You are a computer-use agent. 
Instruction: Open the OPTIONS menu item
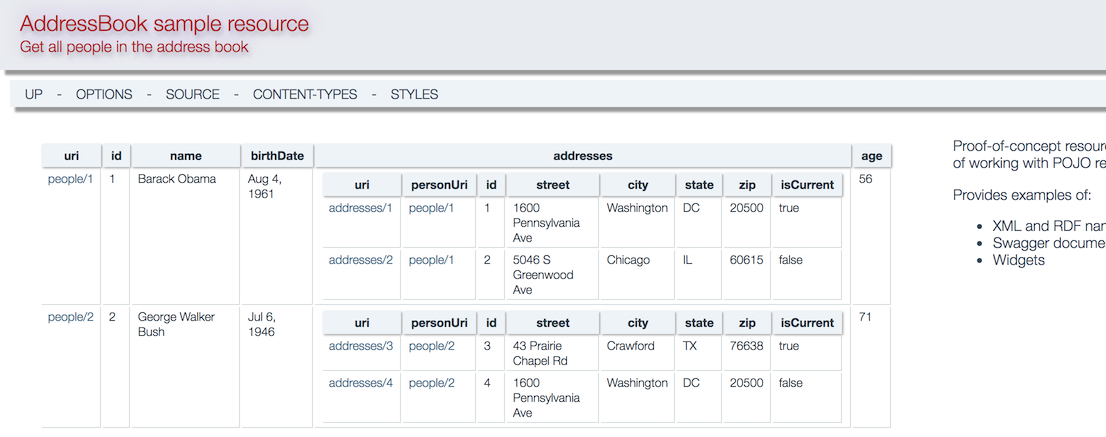click(x=104, y=94)
